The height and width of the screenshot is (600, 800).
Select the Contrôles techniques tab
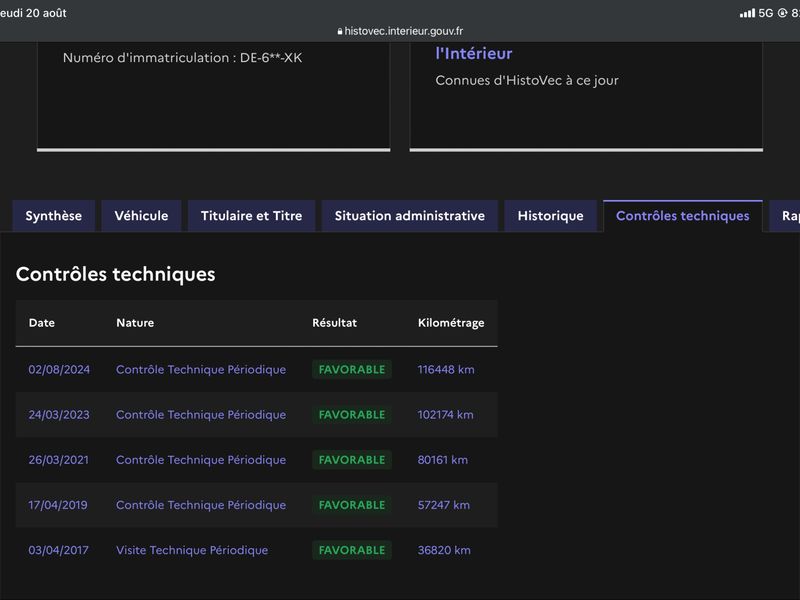(683, 216)
